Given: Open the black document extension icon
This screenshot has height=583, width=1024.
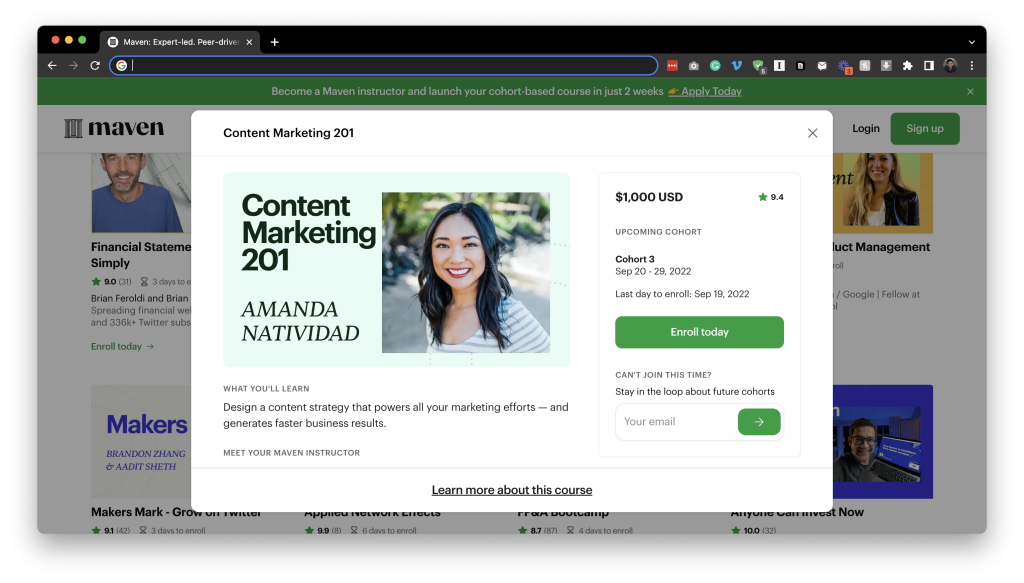Looking at the screenshot, I should click(801, 65).
